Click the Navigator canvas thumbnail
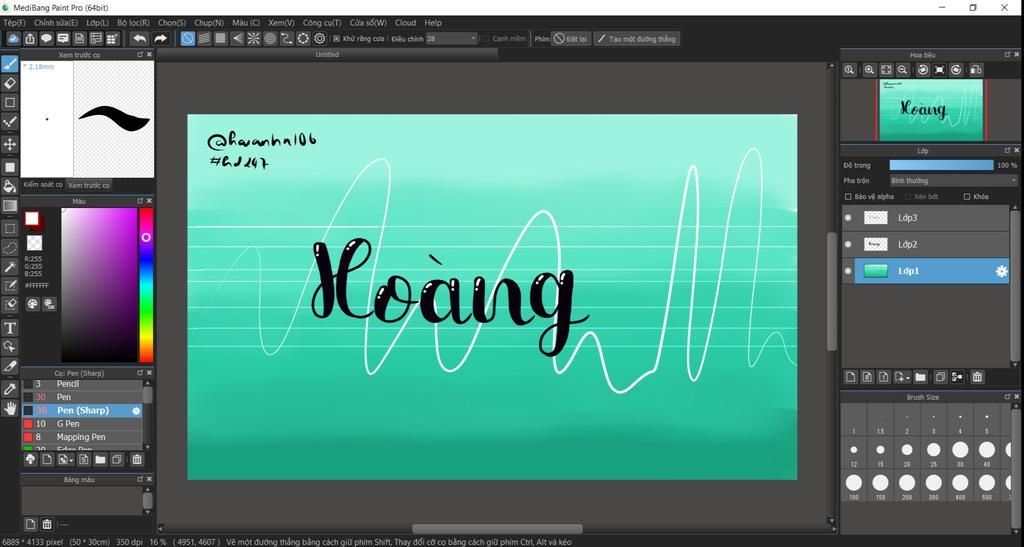The width and height of the screenshot is (1024, 547). [x=931, y=110]
